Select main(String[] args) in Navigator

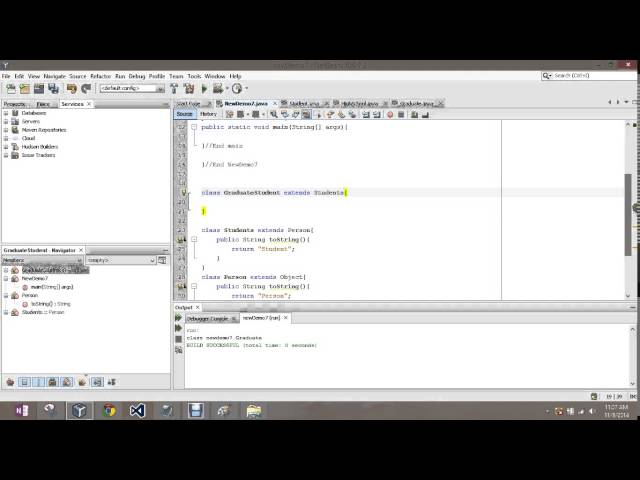point(52,287)
